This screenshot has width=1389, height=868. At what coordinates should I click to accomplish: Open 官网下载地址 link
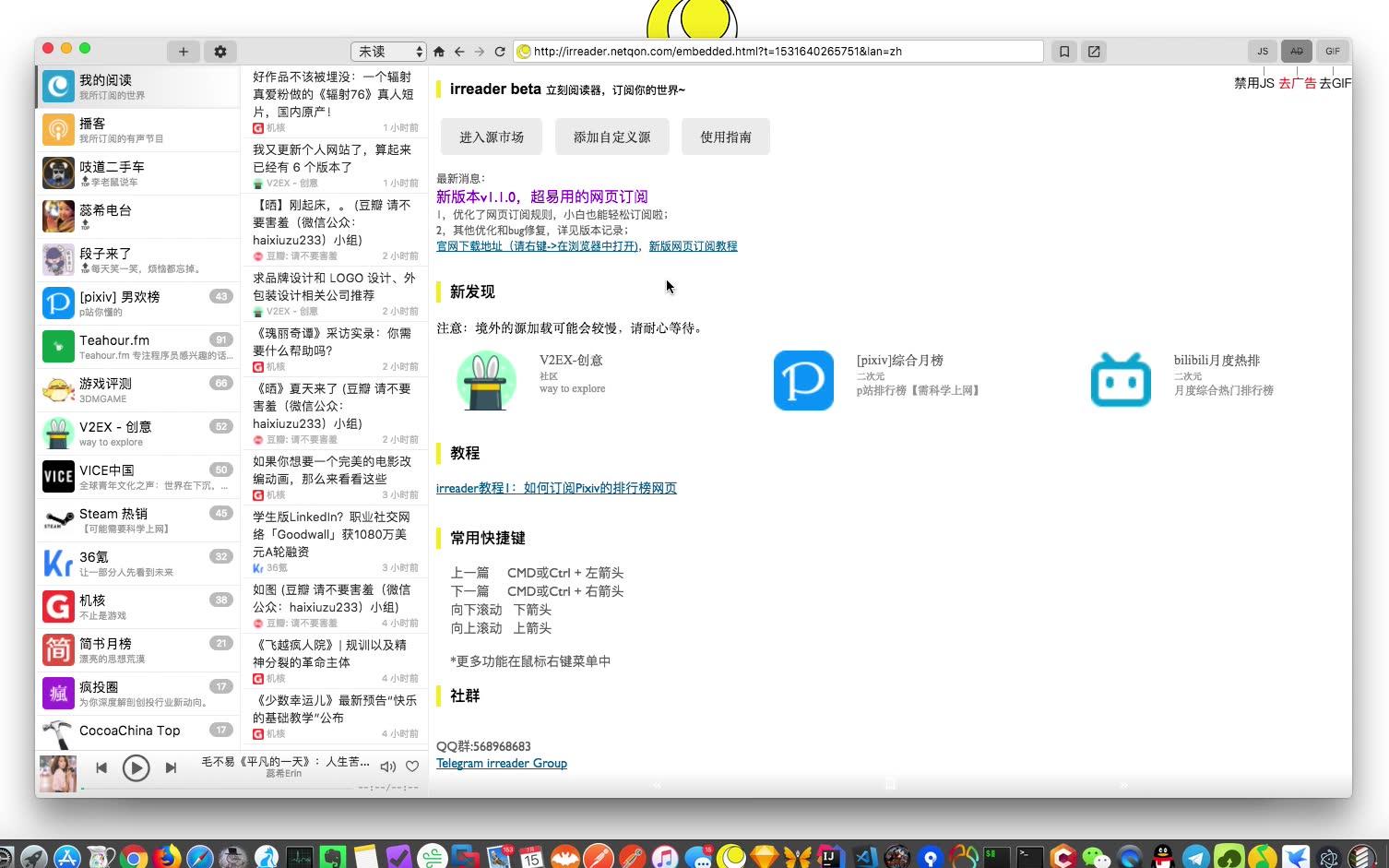point(538,246)
